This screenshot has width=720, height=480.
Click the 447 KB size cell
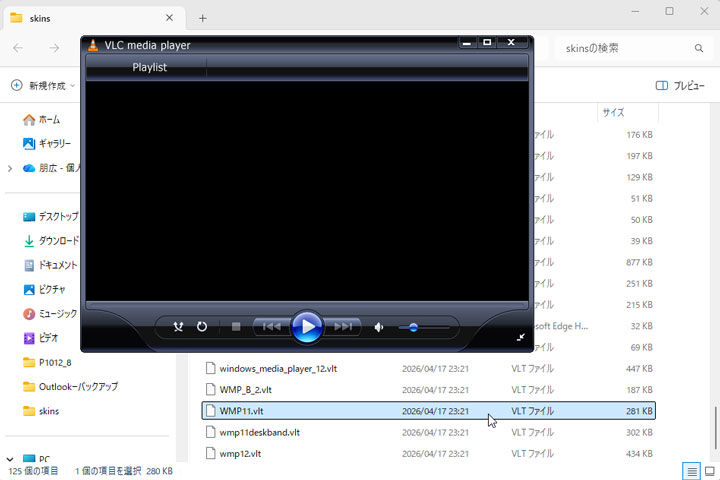[639, 368]
